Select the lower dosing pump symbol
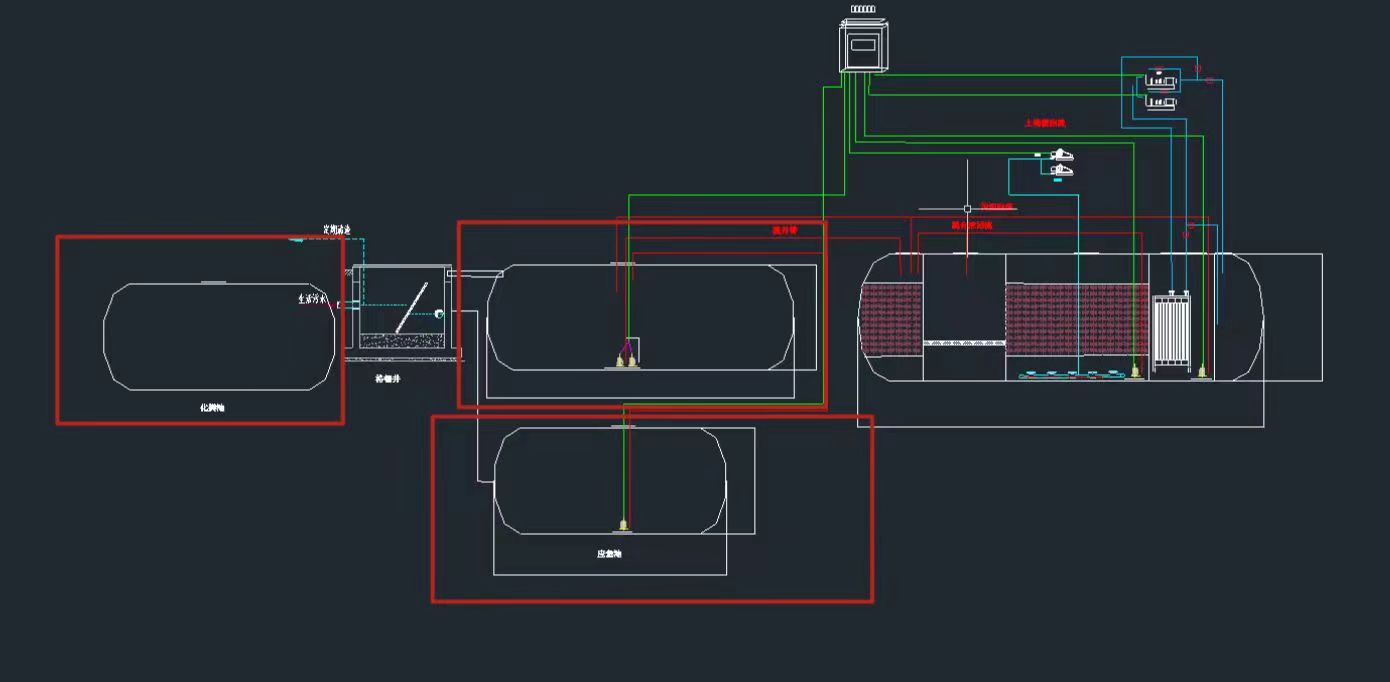 pos(1061,171)
